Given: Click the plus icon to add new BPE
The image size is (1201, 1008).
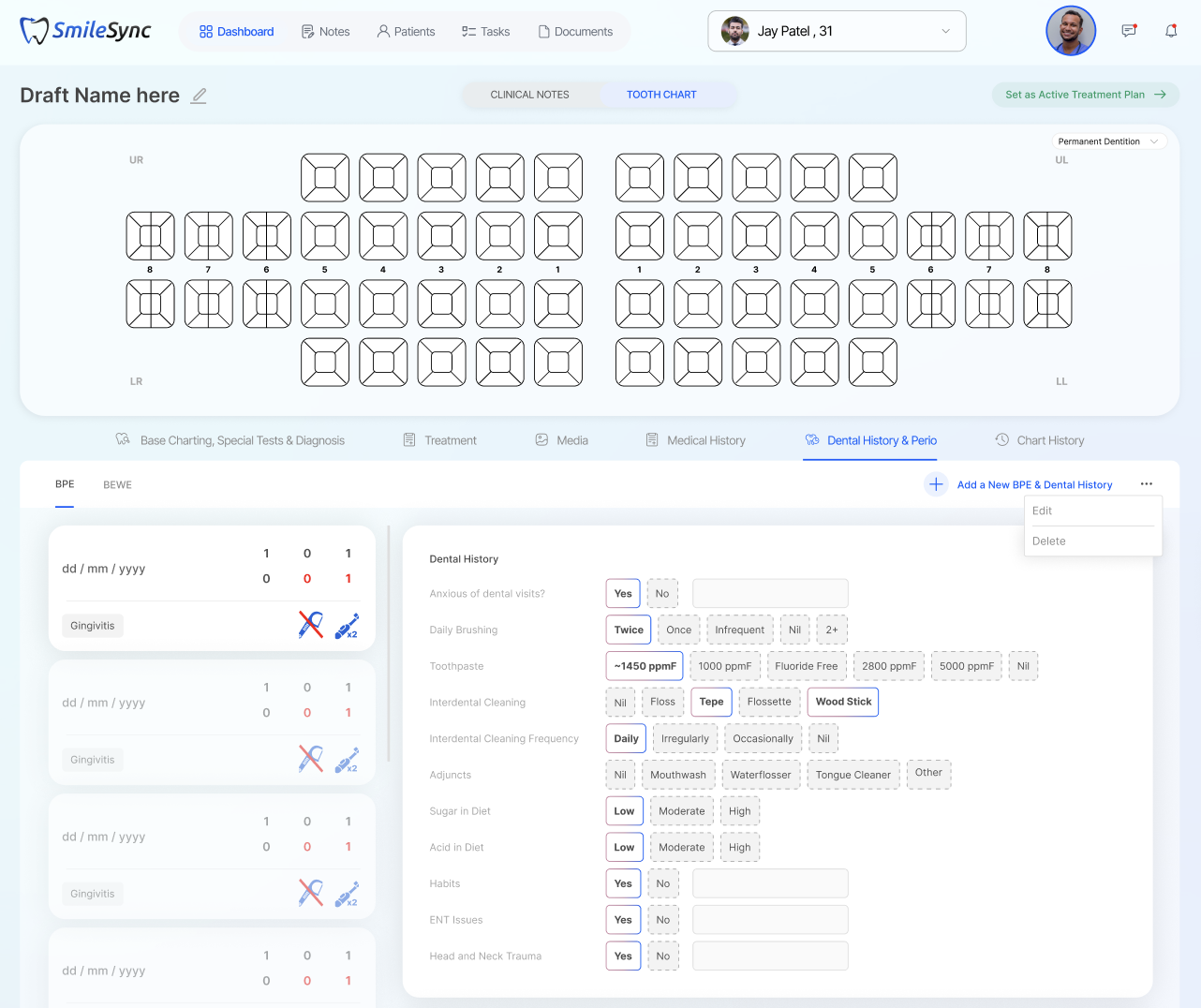Looking at the screenshot, I should coord(935,484).
